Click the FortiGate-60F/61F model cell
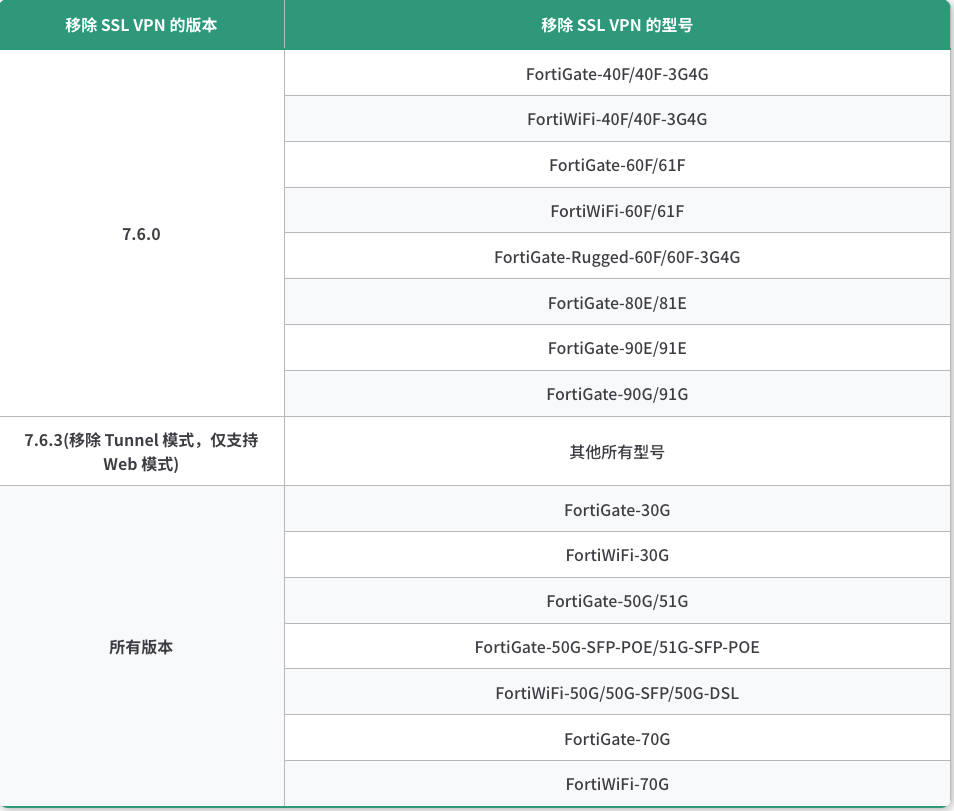 tap(617, 165)
